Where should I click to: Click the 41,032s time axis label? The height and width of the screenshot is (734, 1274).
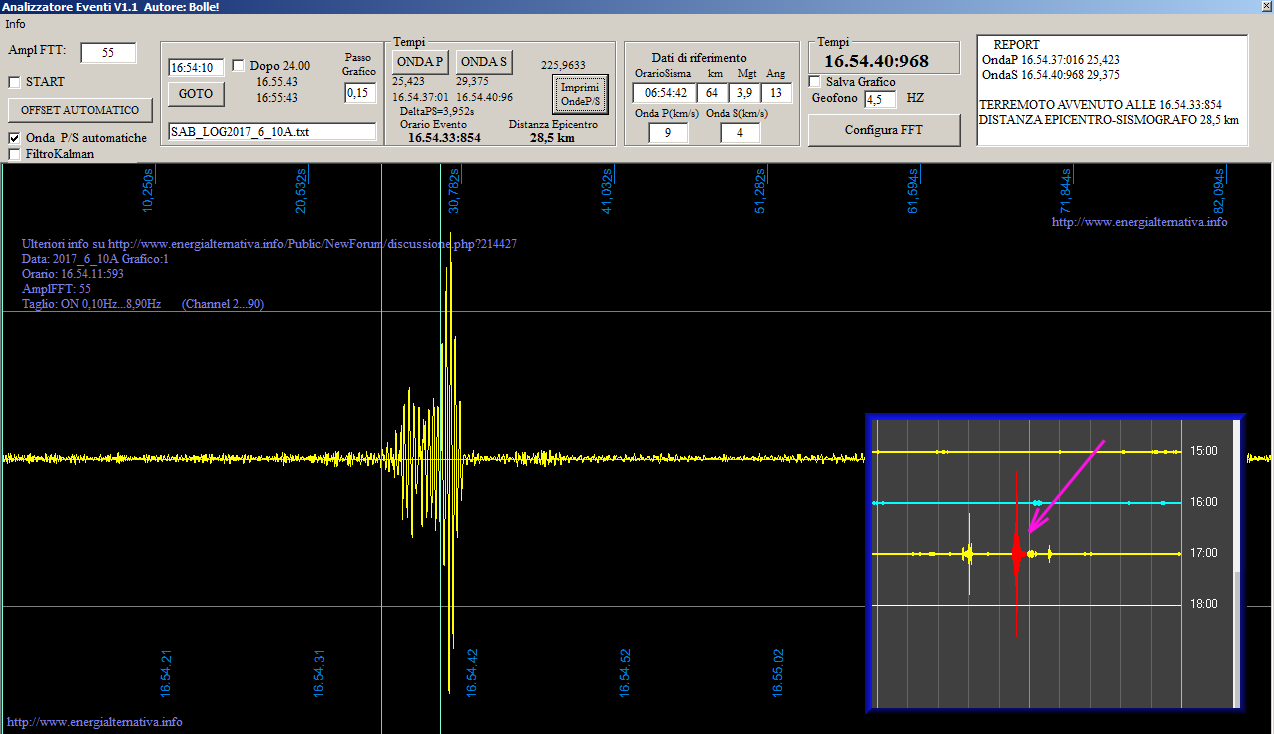607,190
